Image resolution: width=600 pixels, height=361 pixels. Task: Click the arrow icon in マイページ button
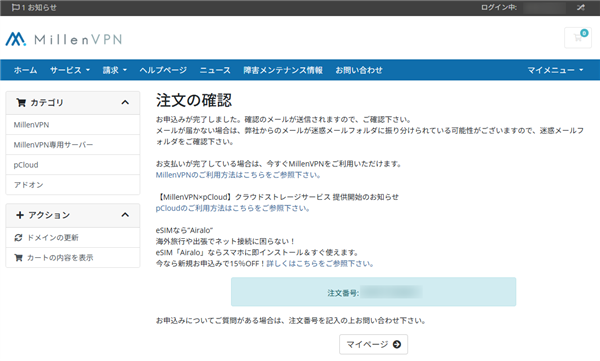397,345
